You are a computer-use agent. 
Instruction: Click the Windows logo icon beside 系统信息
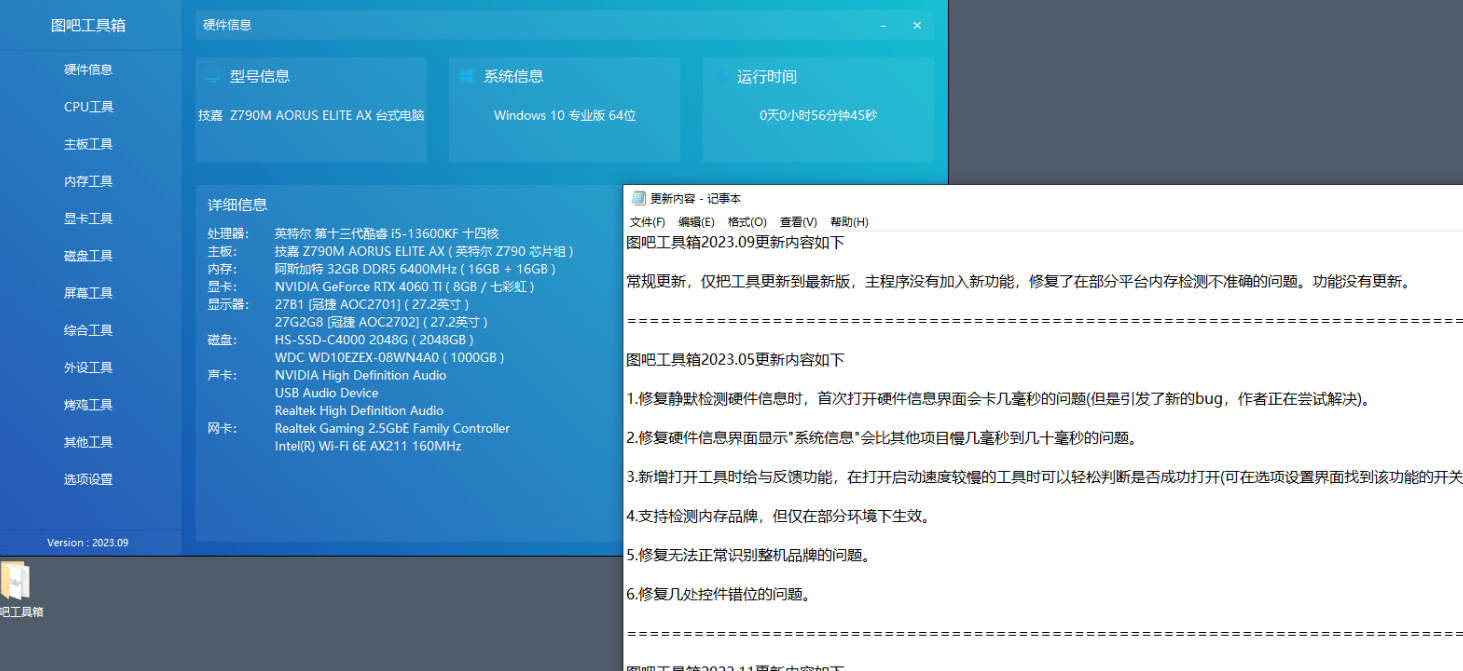click(466, 77)
